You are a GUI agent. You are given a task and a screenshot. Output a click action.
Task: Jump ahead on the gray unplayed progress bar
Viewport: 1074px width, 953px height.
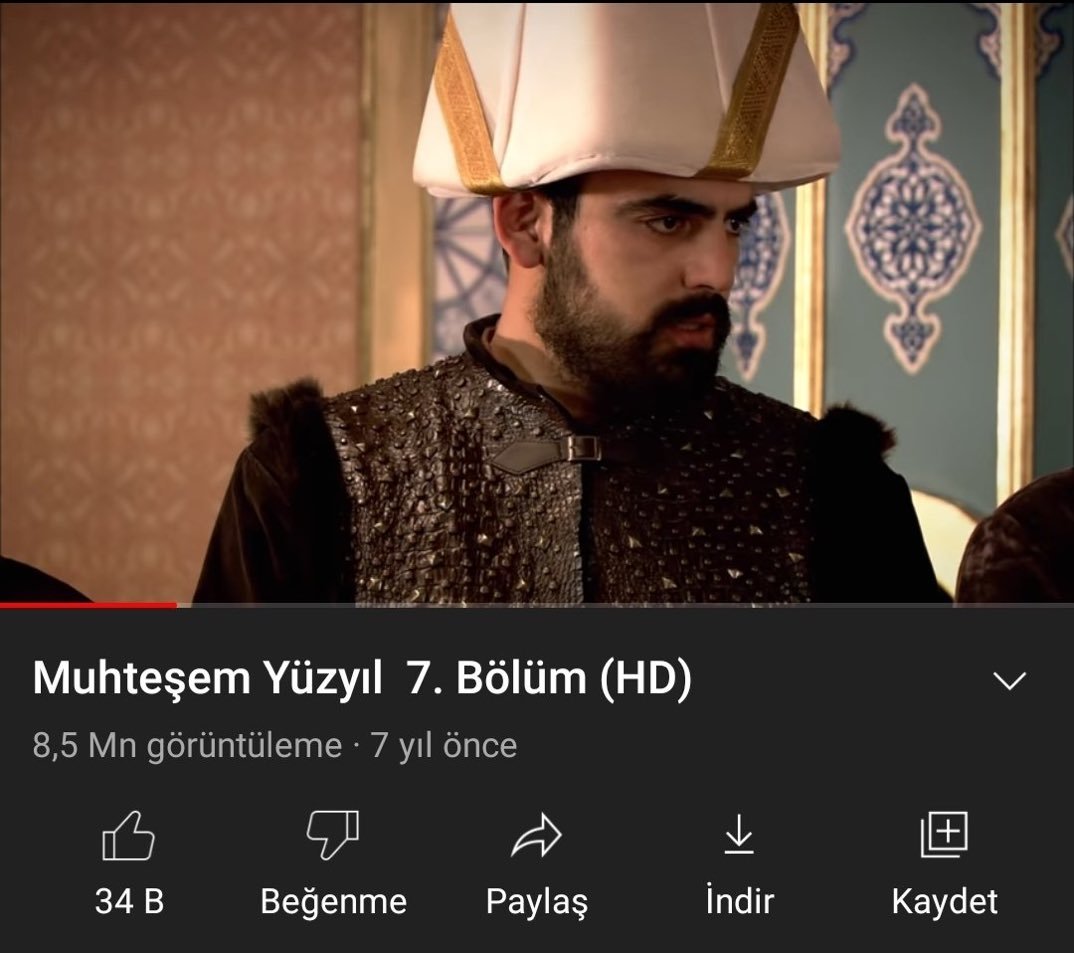[x=625, y=605]
